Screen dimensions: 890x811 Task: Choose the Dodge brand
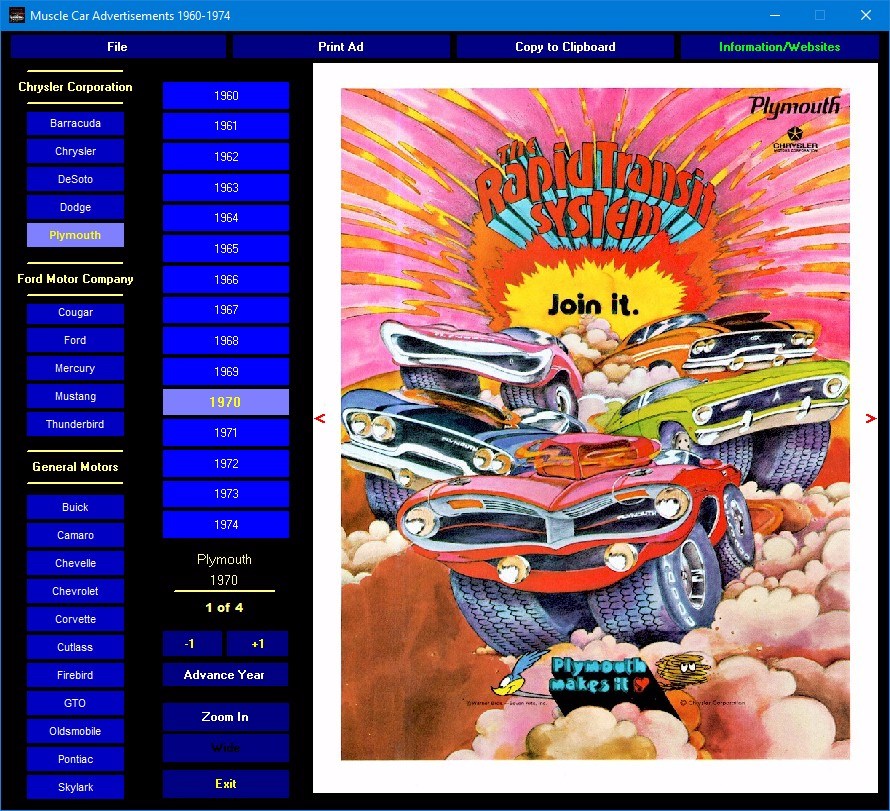(75, 207)
